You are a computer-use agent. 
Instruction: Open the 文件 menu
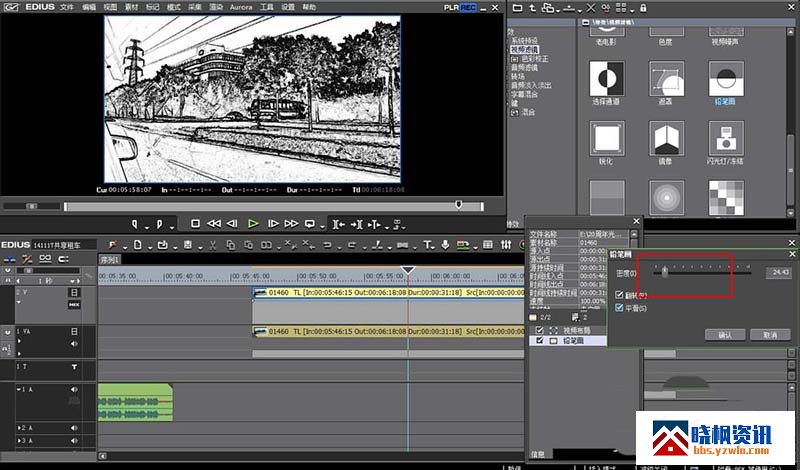pyautogui.click(x=66, y=7)
